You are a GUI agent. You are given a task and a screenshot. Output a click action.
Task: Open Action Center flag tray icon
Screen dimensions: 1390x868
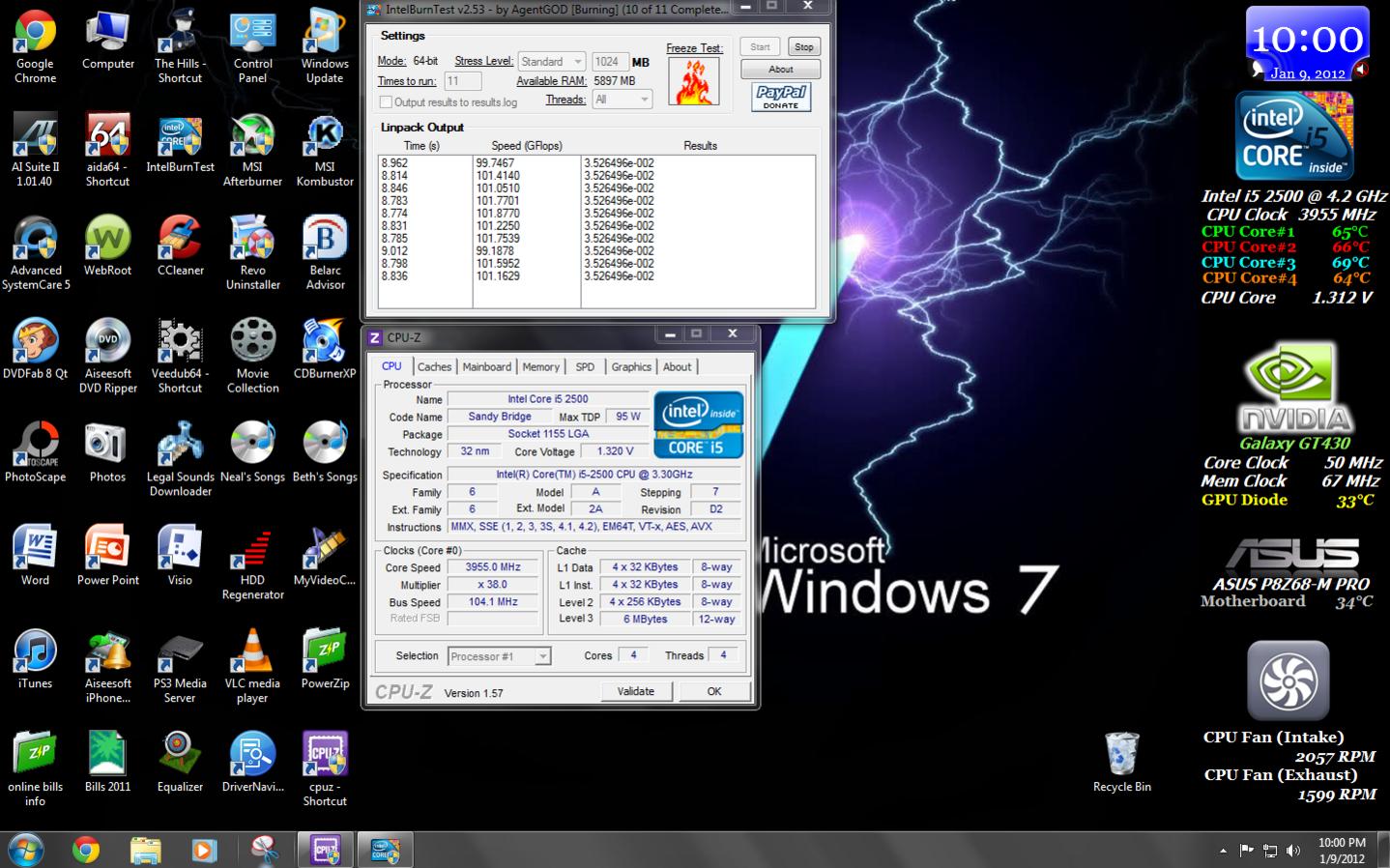click(x=1247, y=851)
